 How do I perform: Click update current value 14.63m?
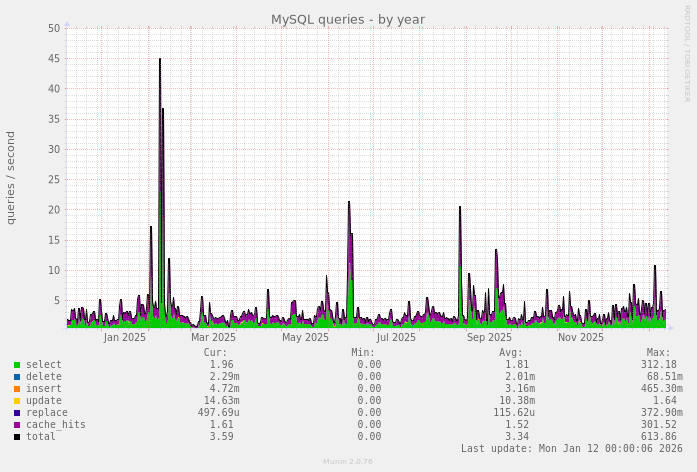coord(221,400)
